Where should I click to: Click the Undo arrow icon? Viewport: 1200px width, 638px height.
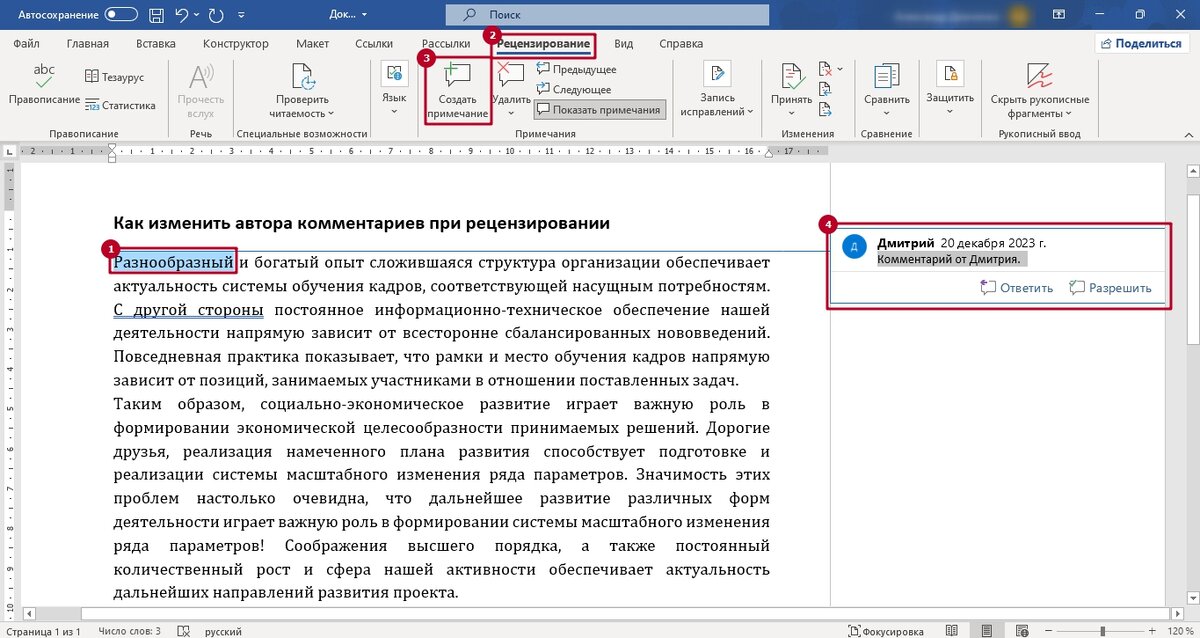click(182, 14)
